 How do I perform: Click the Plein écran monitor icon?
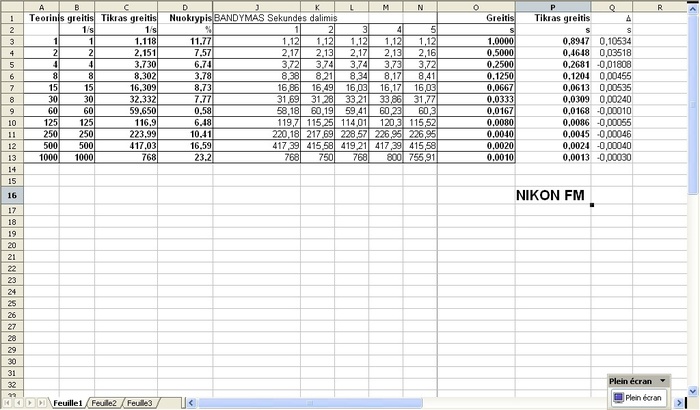[617, 397]
